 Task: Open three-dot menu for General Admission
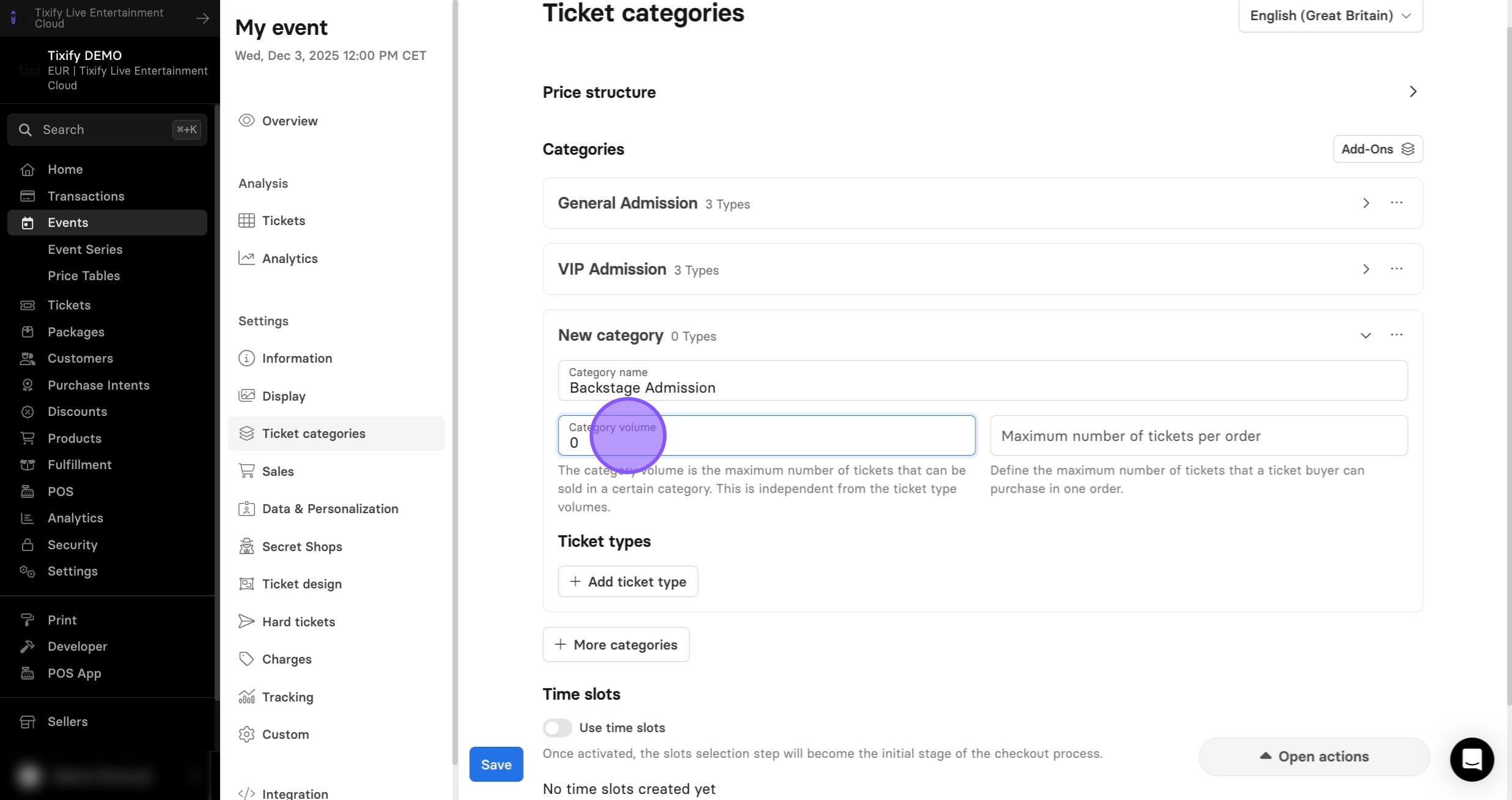[1396, 202]
